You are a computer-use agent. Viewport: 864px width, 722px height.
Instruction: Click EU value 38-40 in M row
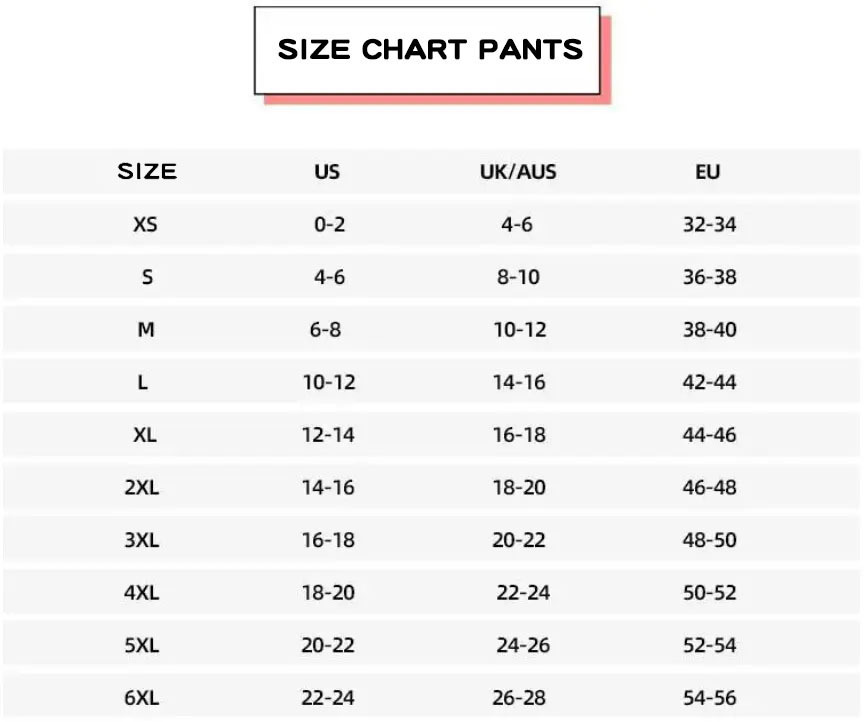[x=709, y=329]
